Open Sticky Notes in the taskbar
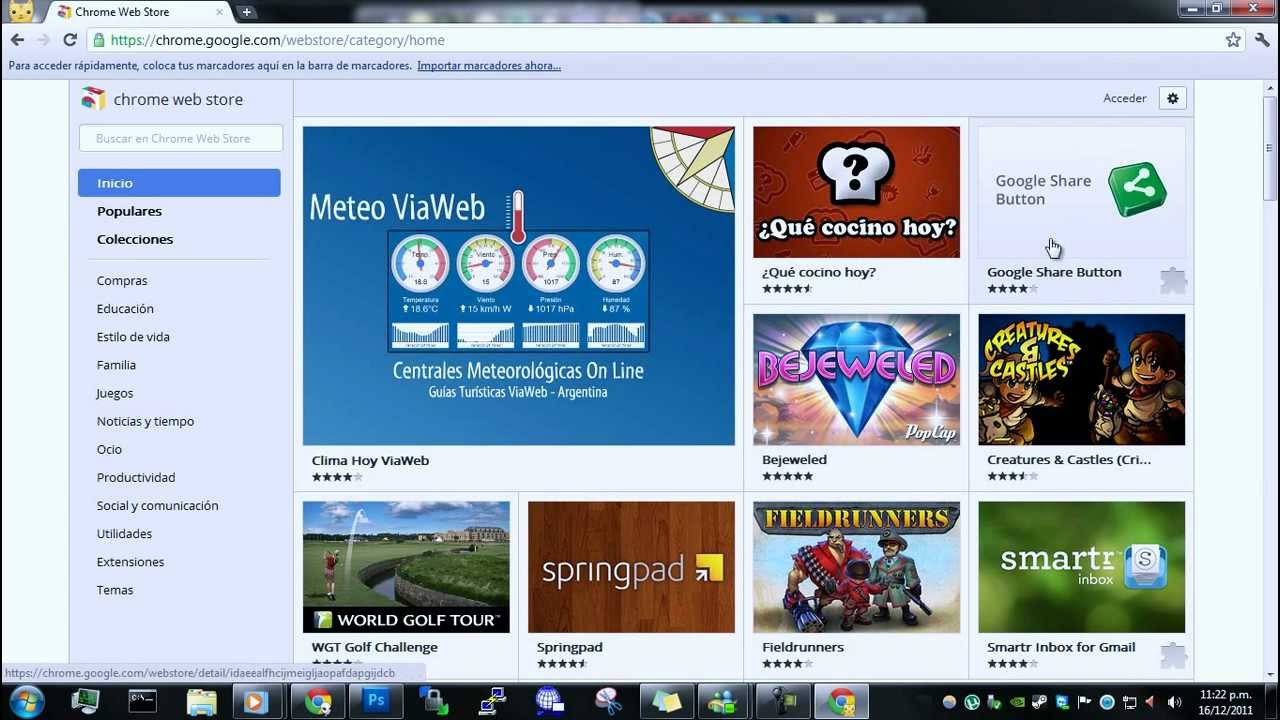1280x720 pixels. coord(666,701)
